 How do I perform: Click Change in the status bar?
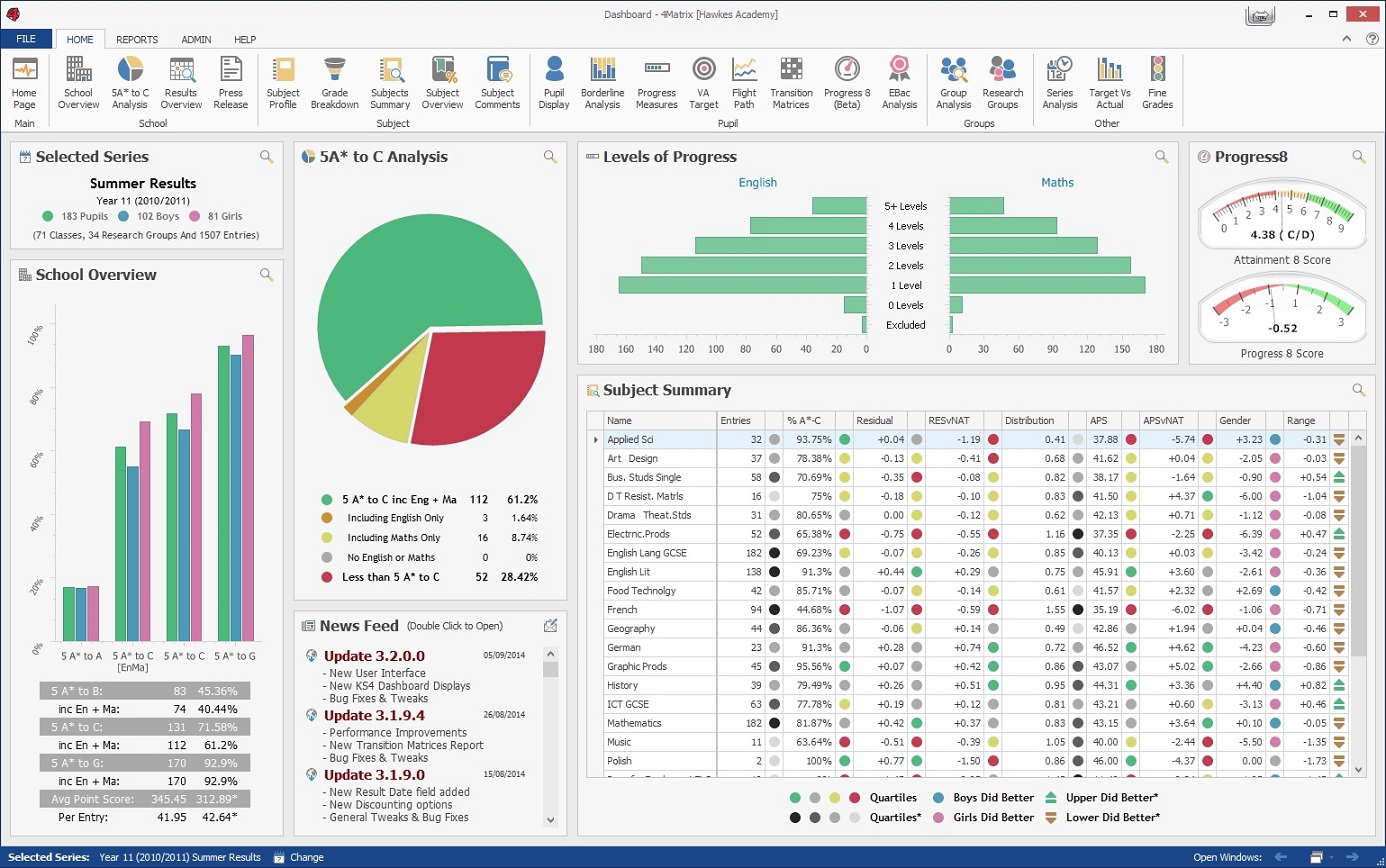coord(306,857)
